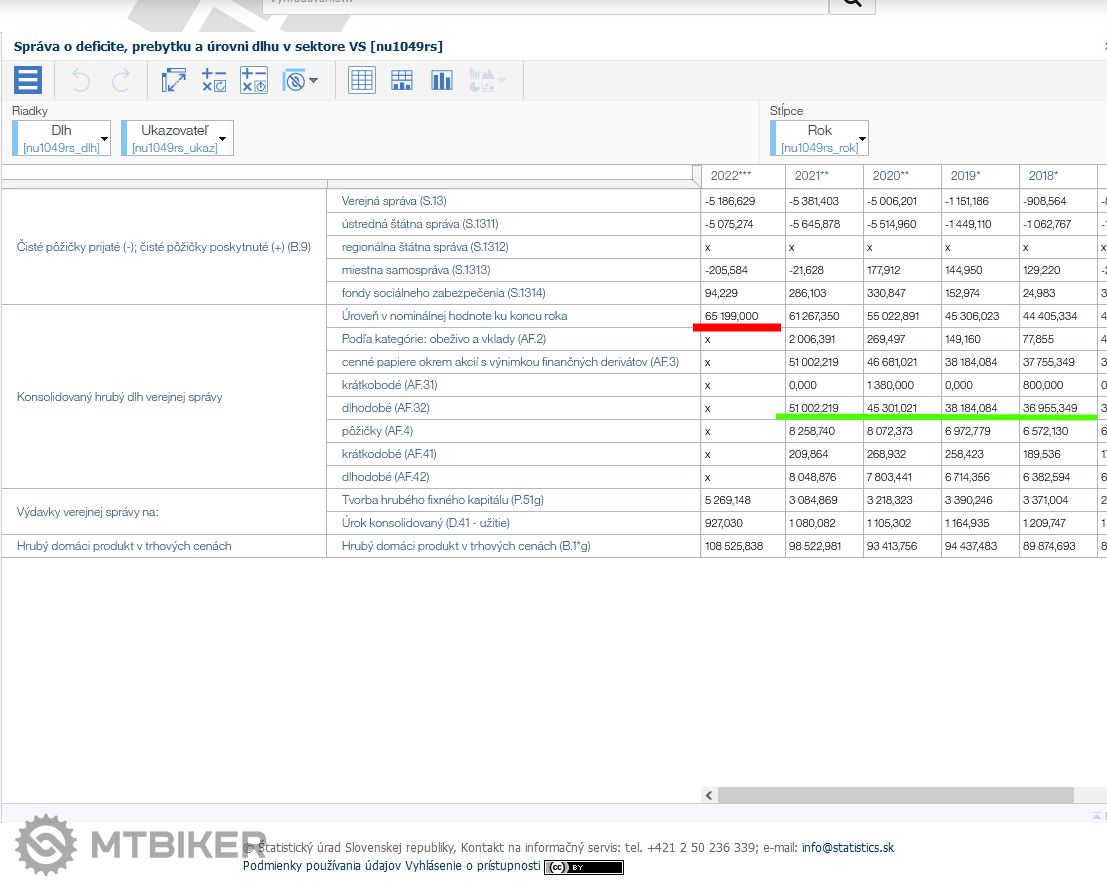Swap rows and columns using the pivot icon
Viewport: 1107px width, 888px height.
174,80
